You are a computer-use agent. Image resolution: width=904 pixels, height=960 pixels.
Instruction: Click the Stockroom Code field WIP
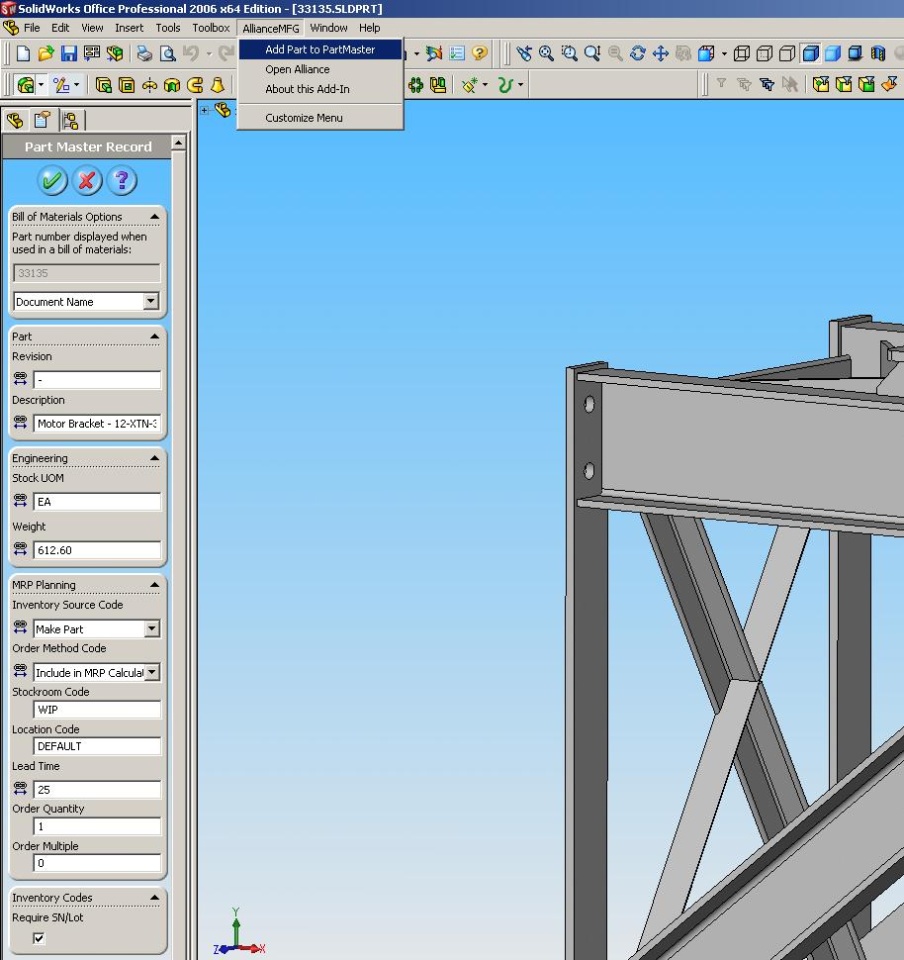(97, 709)
